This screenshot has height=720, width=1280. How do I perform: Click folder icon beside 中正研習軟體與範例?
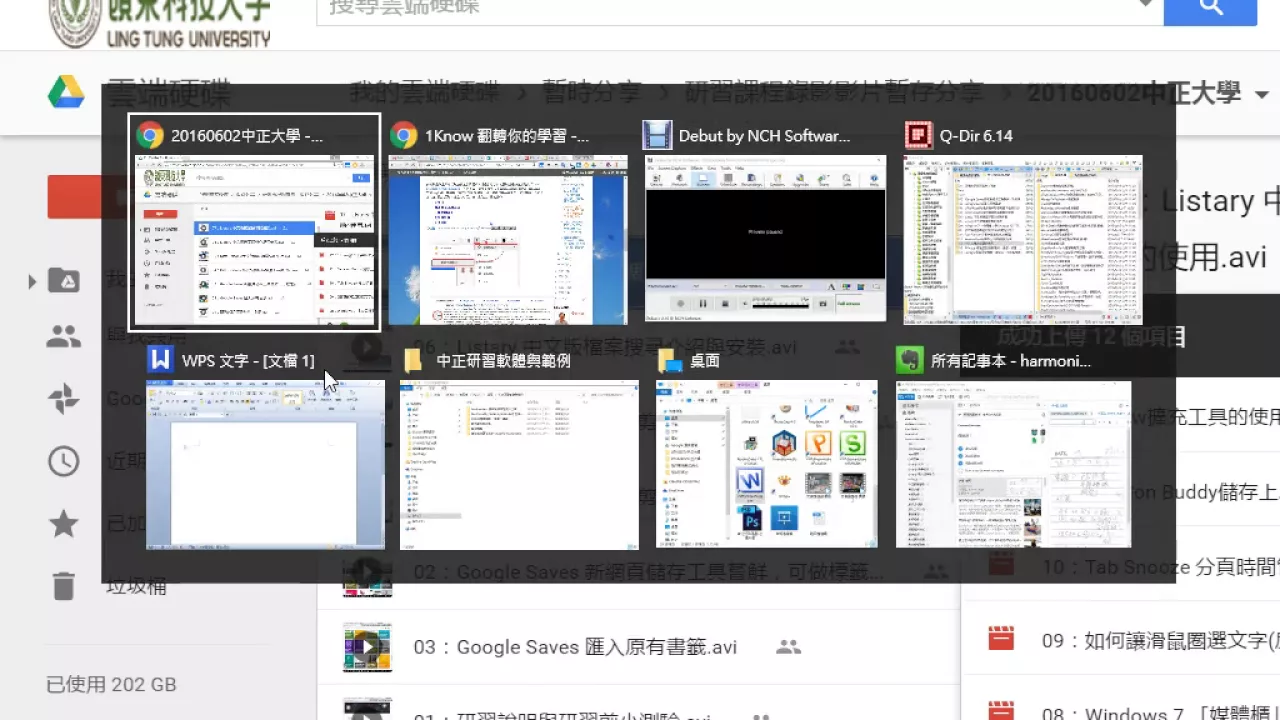tap(413, 361)
